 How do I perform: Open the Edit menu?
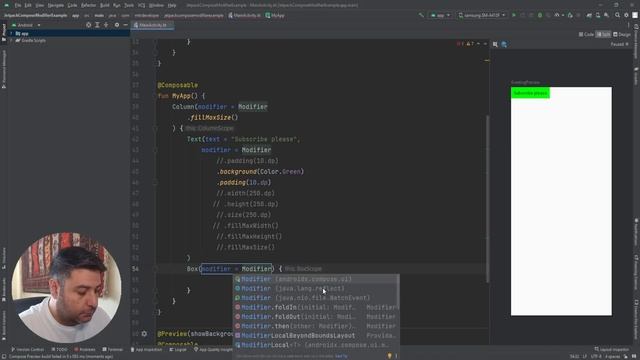pos(28,5)
